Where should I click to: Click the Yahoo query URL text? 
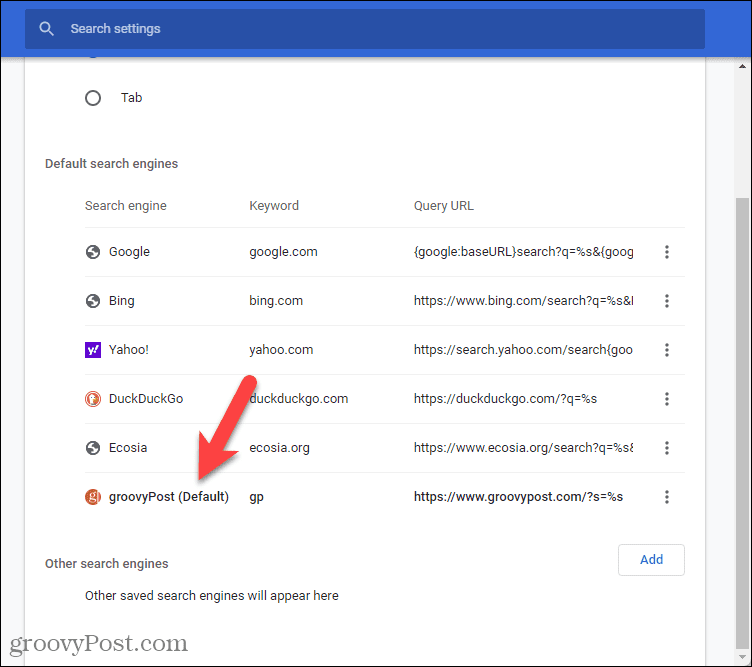tap(523, 350)
